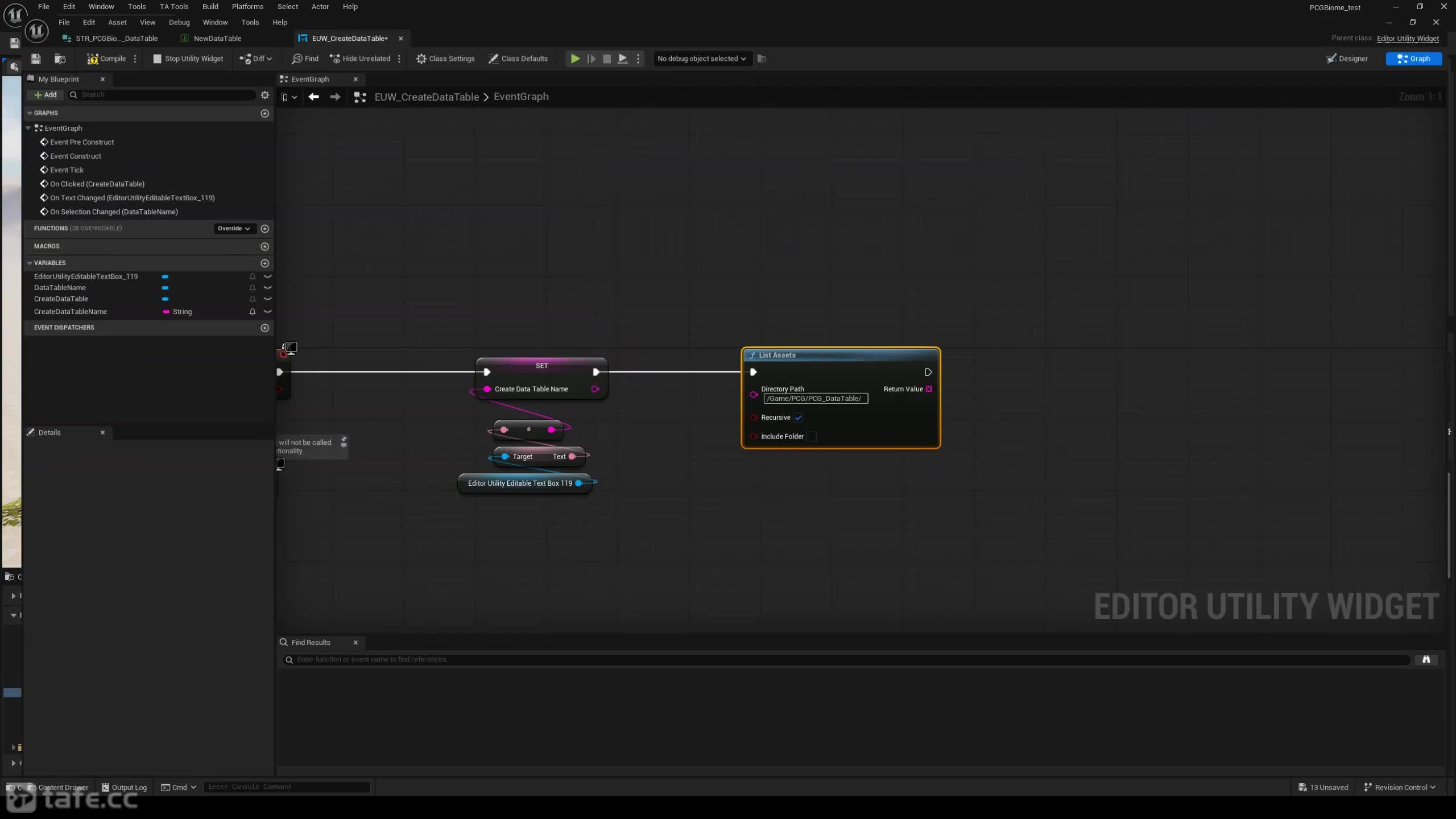Add new function with plus icon
1456x819 pixels.
(x=264, y=229)
